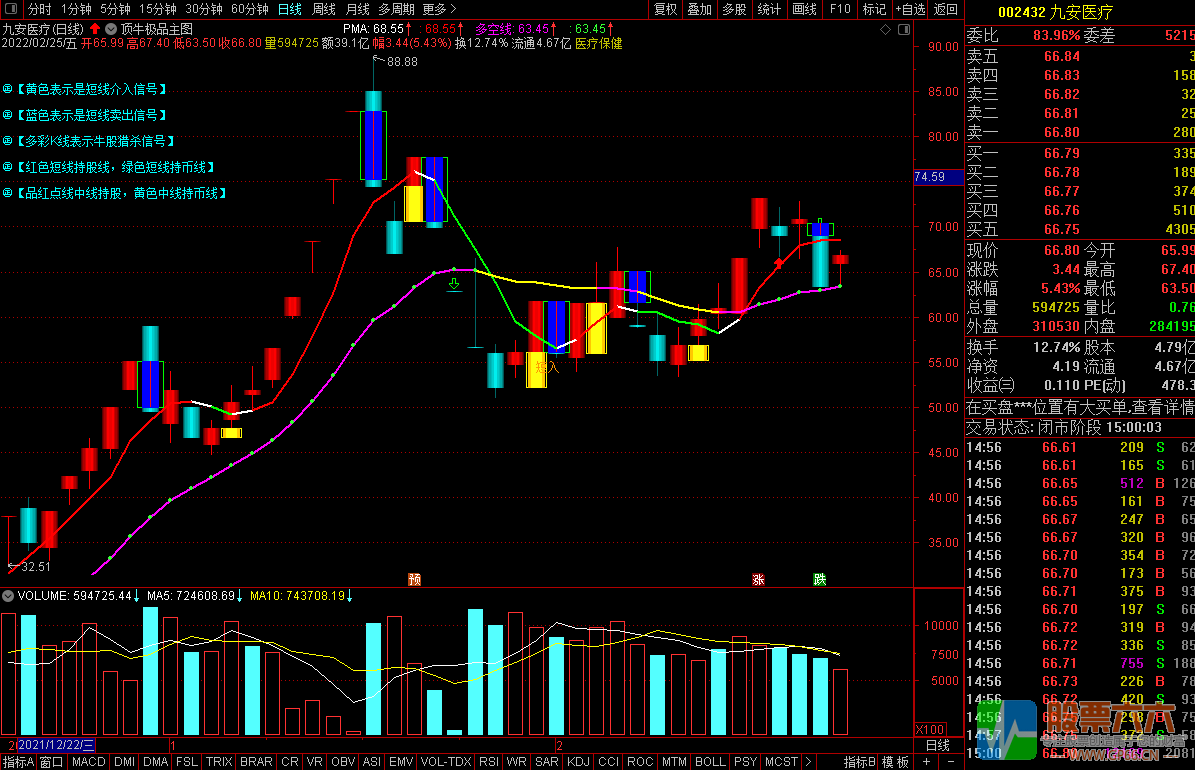Viewport: 1195px width, 770px height.
Task: Click the green 跌 marker icon
Action: pos(820,579)
